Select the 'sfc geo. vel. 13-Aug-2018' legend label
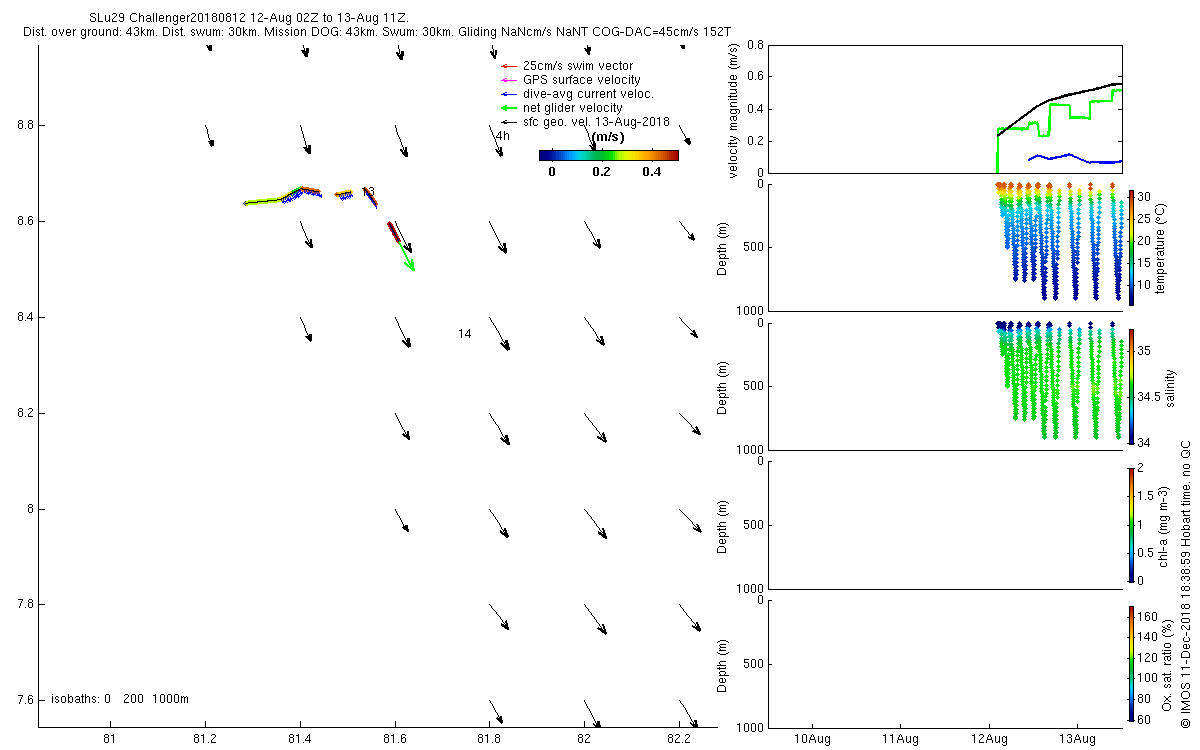 (596, 122)
